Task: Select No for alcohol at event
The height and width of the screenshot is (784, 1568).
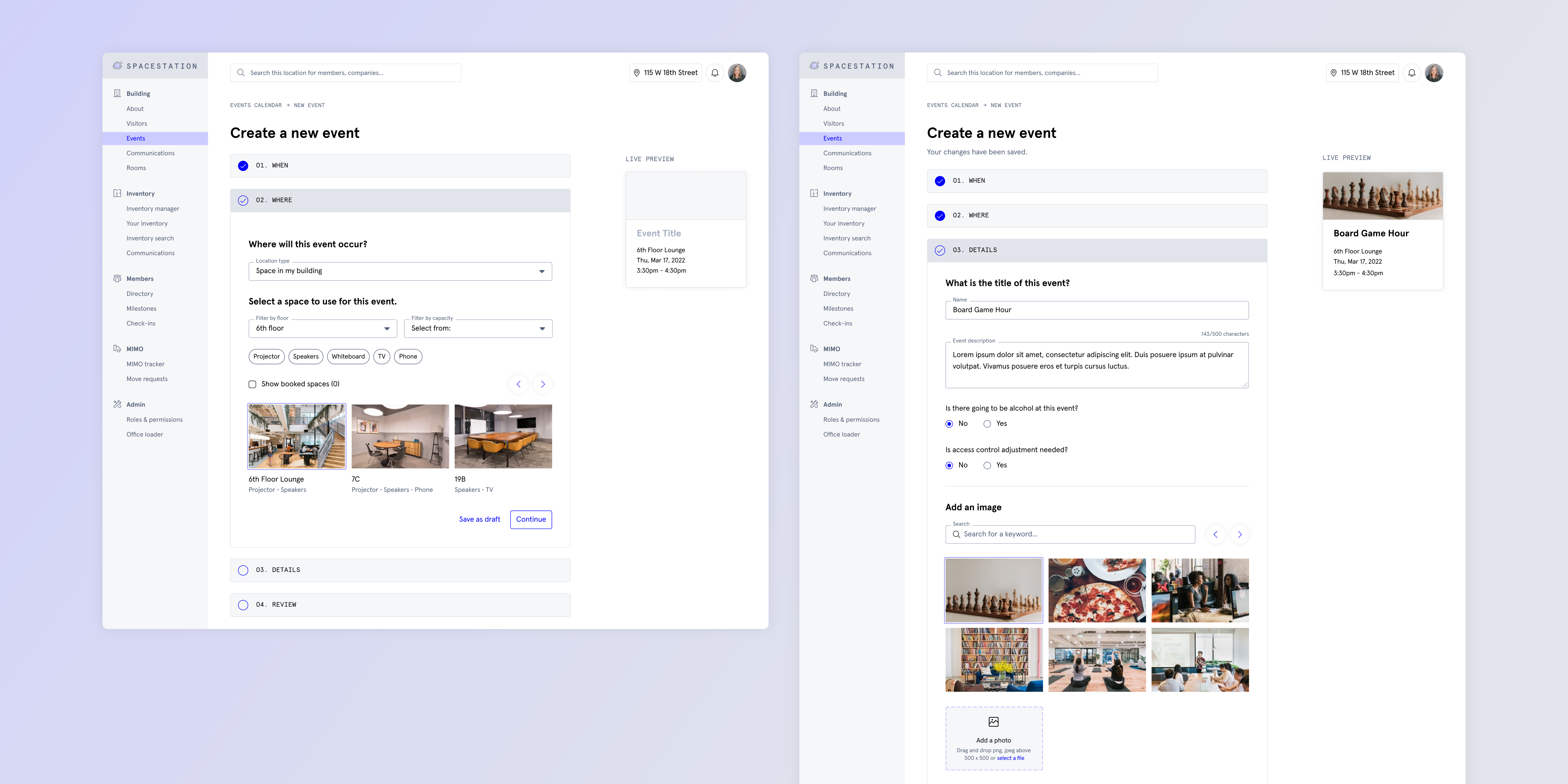Action: 950,424
